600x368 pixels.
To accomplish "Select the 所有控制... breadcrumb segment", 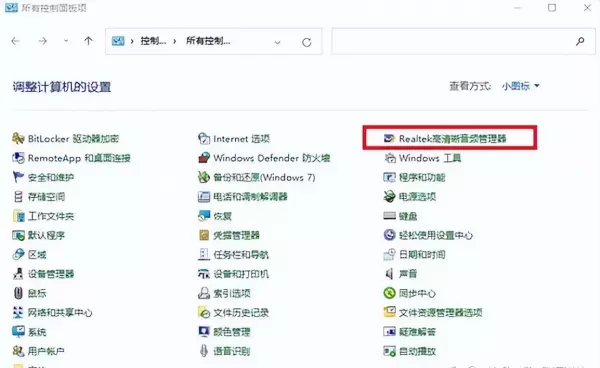I will [x=208, y=41].
